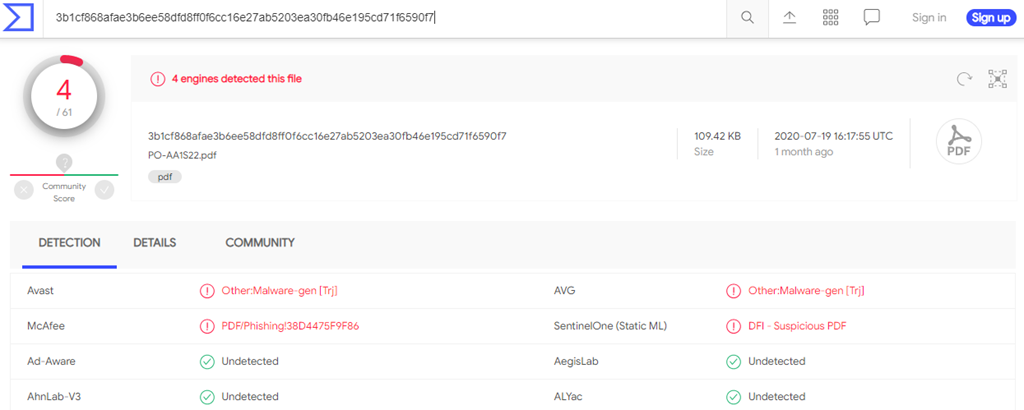Open the apps grid icon
The width and height of the screenshot is (1024, 410).
point(830,18)
